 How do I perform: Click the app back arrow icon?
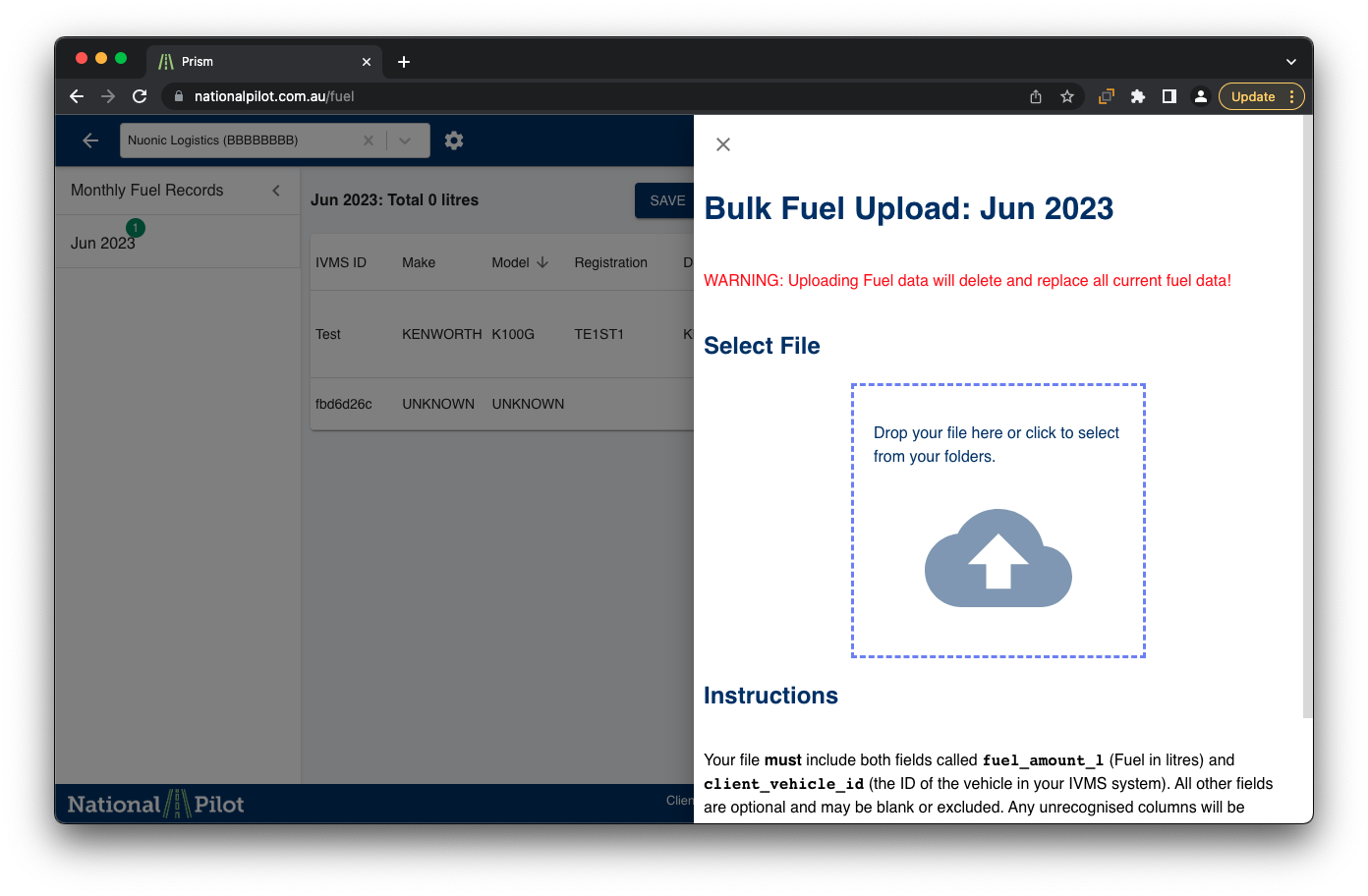tap(90, 140)
